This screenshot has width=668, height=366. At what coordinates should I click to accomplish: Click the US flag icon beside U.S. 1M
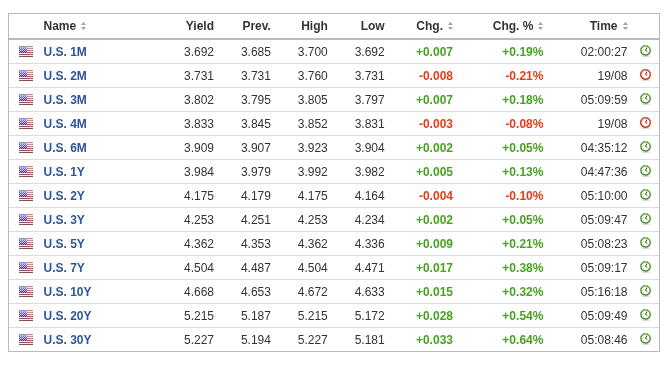click(26, 52)
